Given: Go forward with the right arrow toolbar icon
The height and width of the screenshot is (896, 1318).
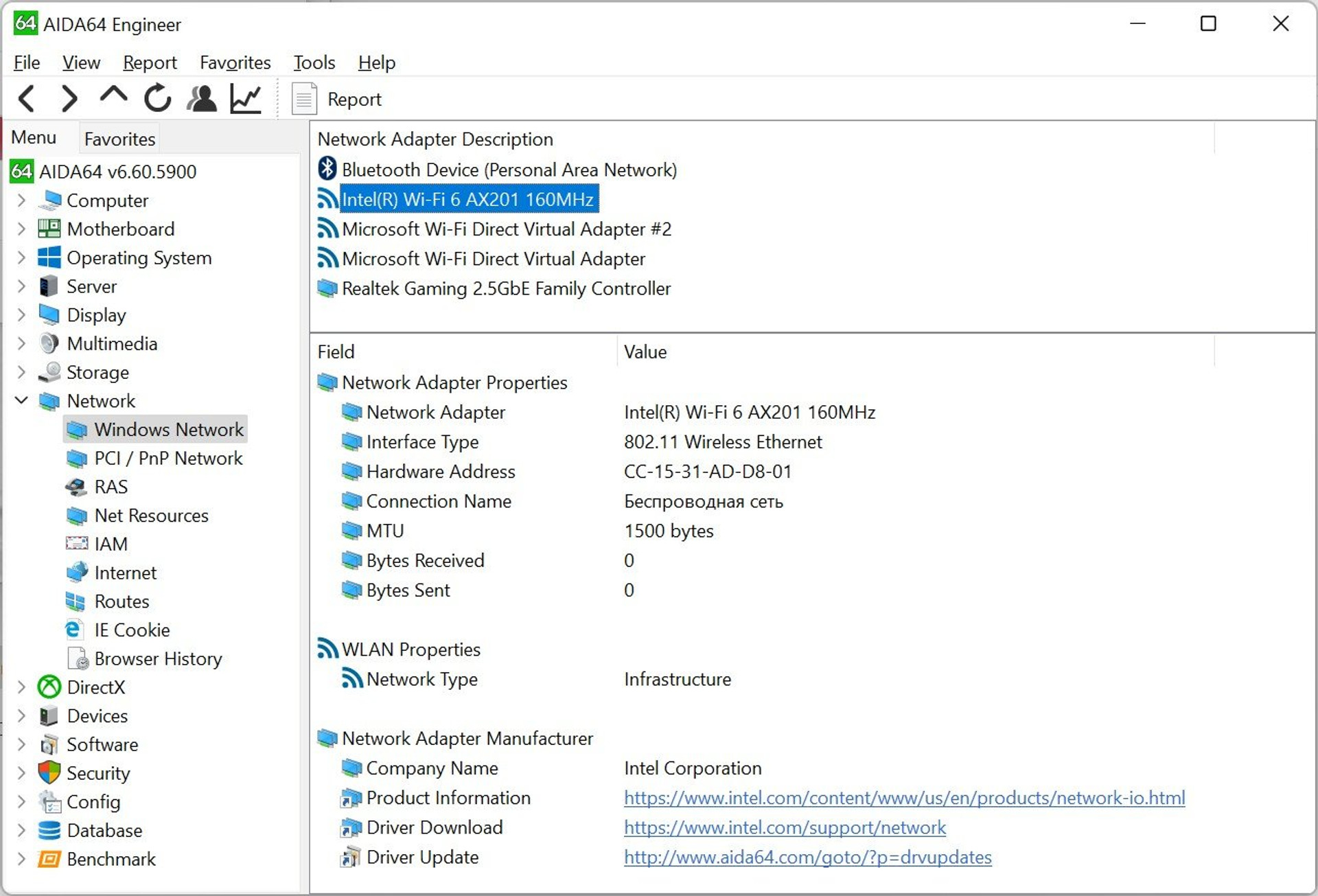Looking at the screenshot, I should [x=69, y=99].
